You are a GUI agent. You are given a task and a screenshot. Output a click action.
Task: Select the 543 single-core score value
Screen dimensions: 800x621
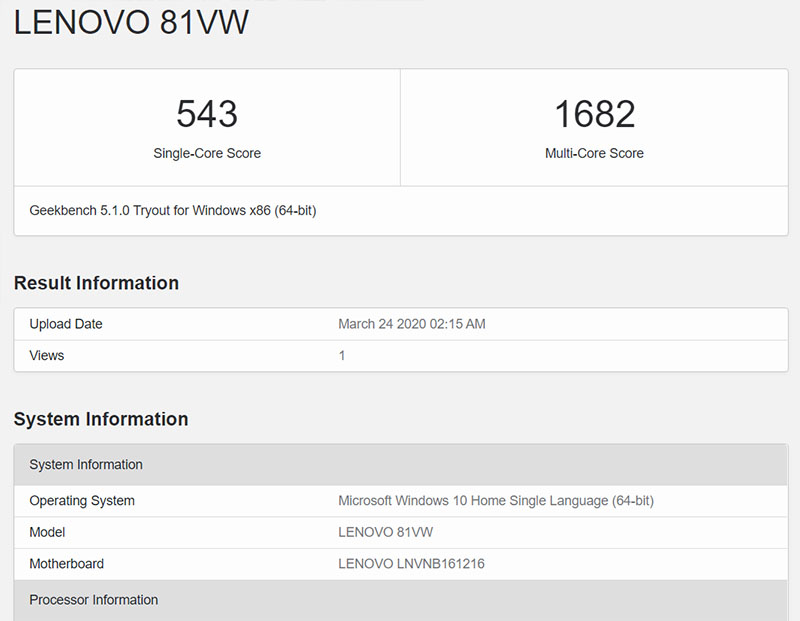pos(207,114)
